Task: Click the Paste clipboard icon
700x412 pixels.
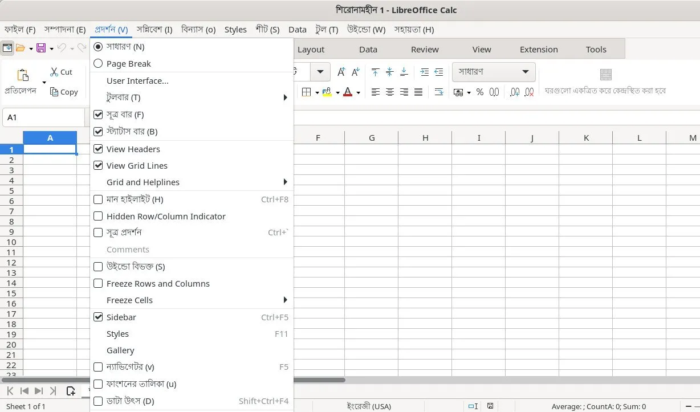Action: [21, 74]
